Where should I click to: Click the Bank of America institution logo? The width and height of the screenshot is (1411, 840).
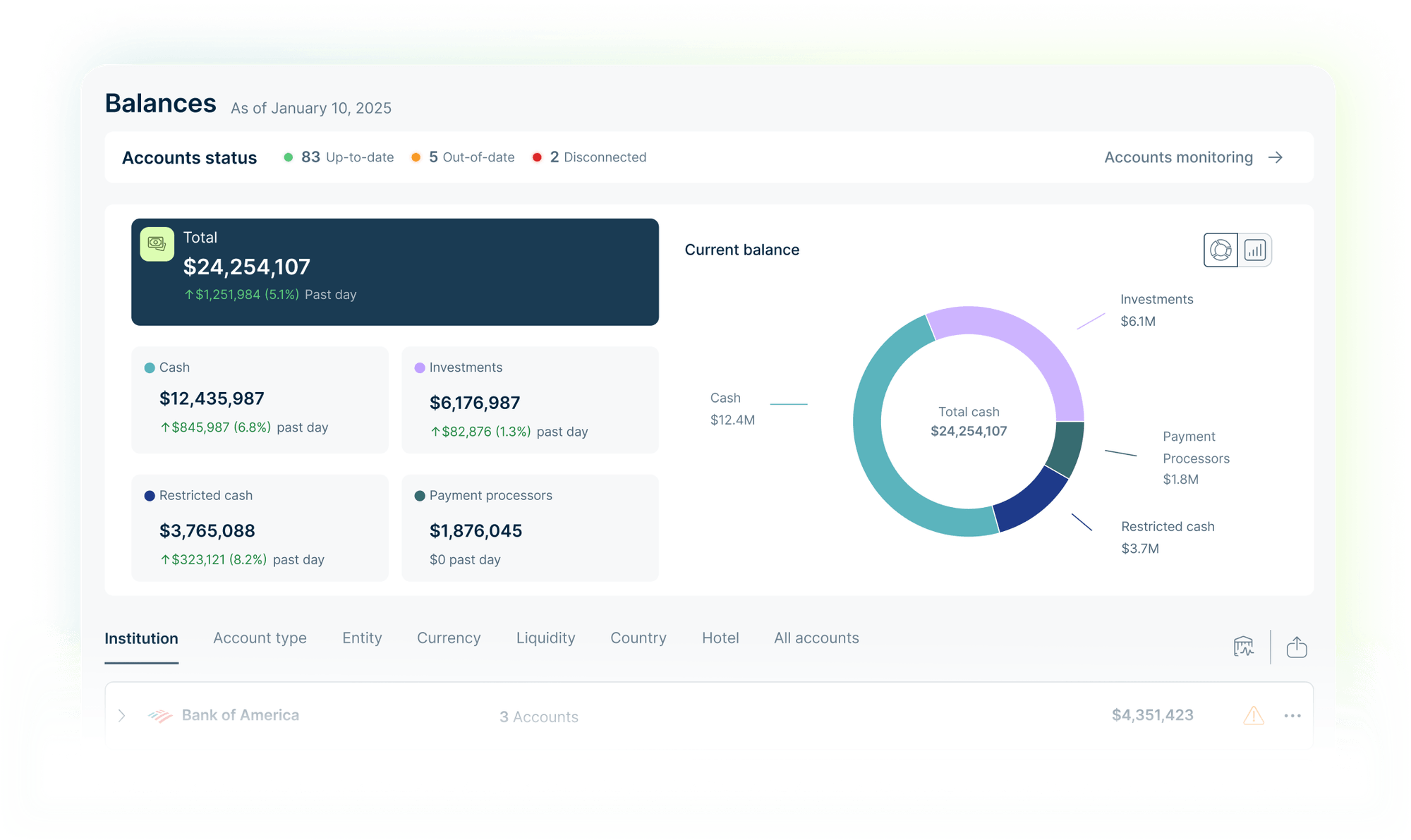tap(161, 714)
